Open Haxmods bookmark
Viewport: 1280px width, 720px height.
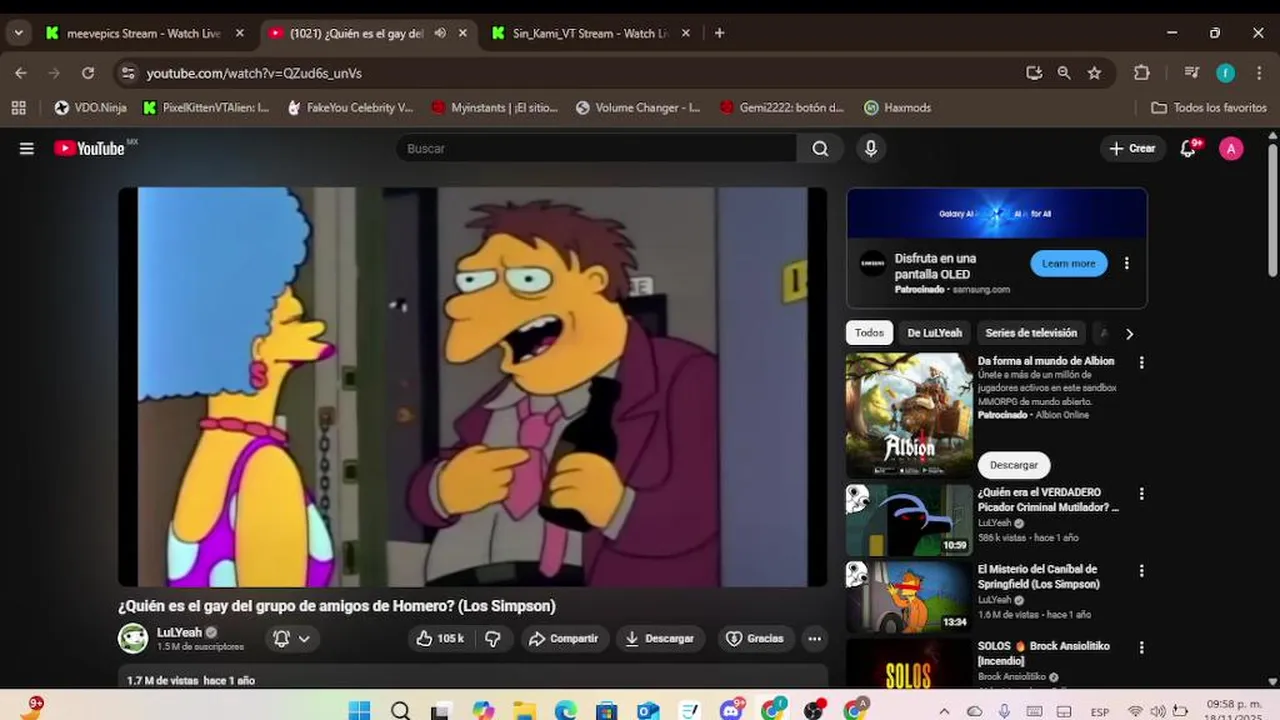[898, 107]
